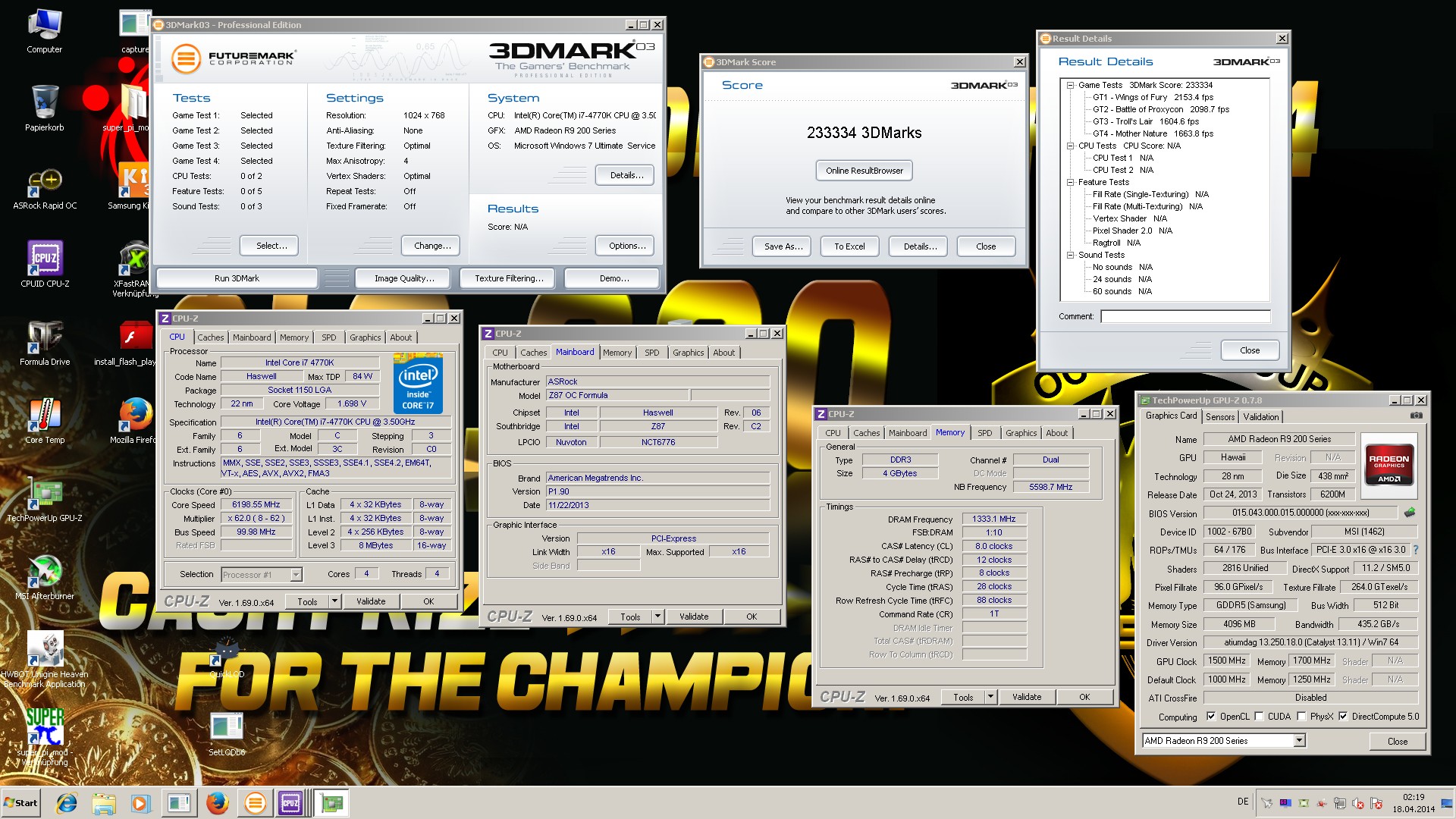Click the taskbar clock showing 02:19
Viewport: 1456px width, 819px height.
1414,803
